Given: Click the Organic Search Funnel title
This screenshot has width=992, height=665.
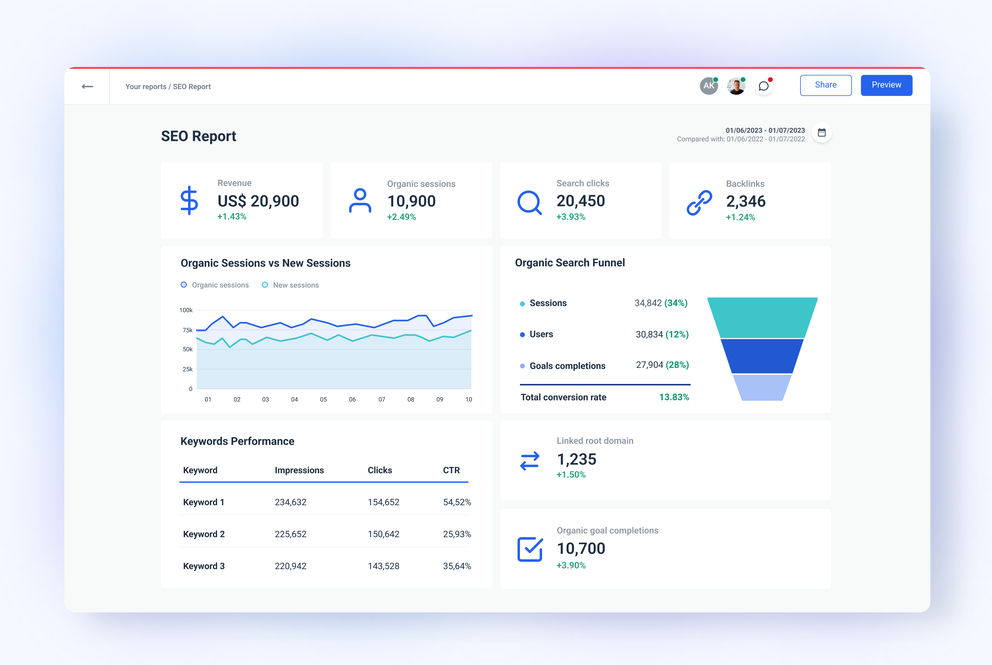Looking at the screenshot, I should click(569, 263).
